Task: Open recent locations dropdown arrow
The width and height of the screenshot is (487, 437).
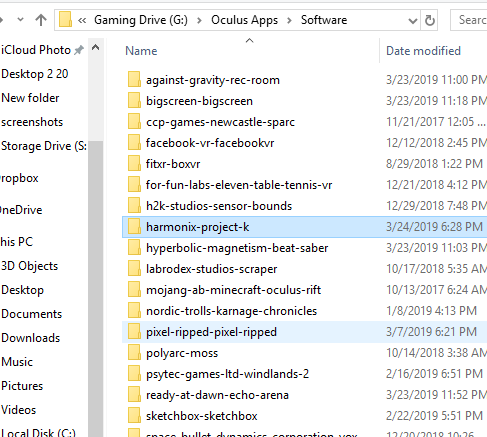Action: 20,20
